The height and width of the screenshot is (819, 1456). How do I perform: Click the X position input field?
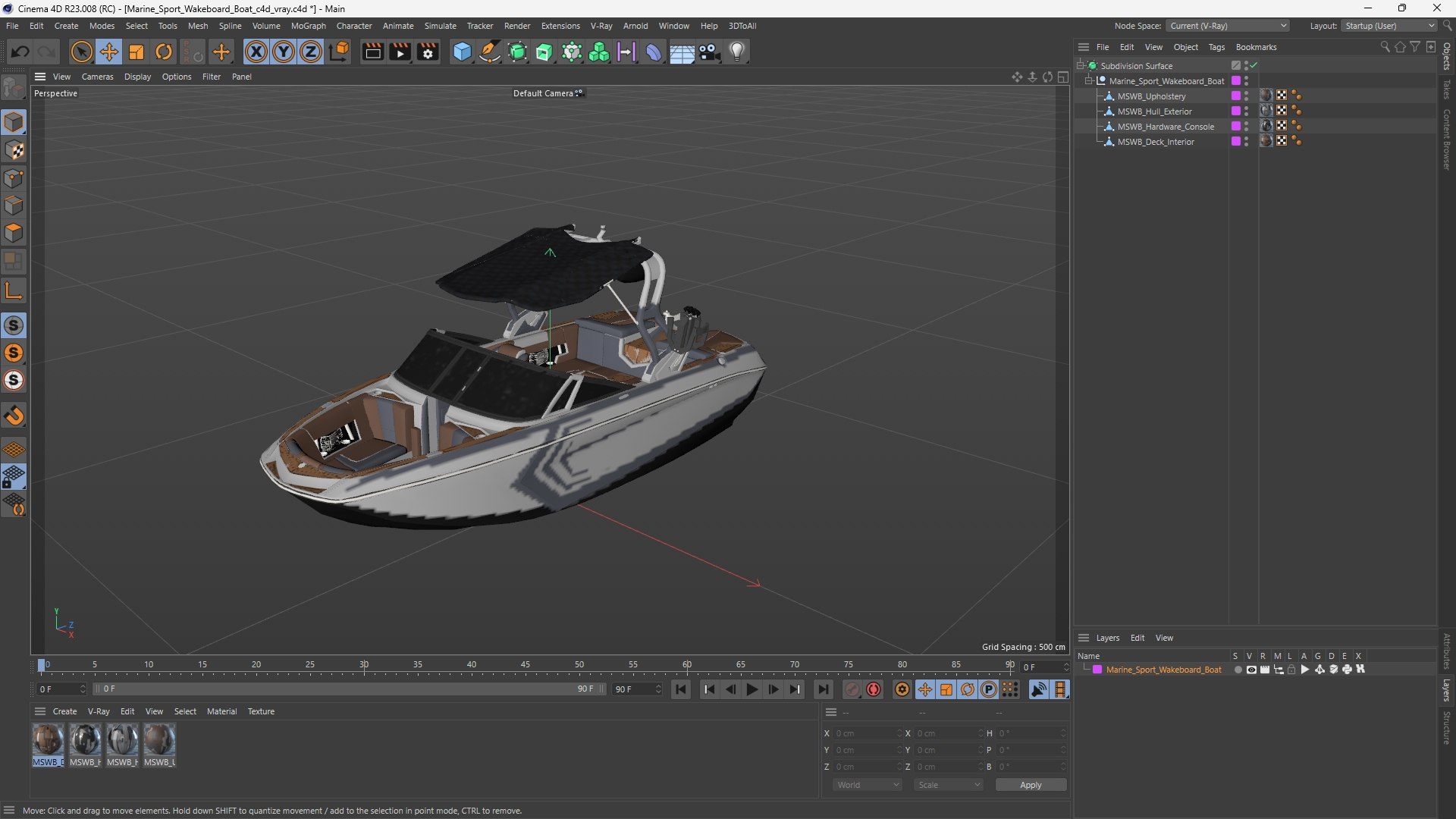pos(868,733)
